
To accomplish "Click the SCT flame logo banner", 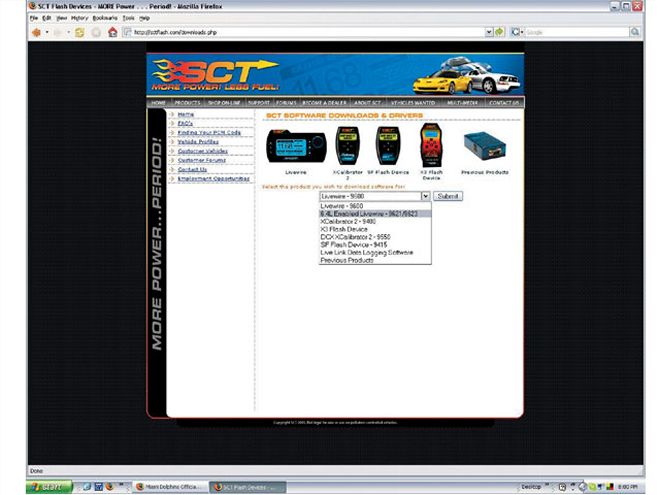I will click(215, 75).
